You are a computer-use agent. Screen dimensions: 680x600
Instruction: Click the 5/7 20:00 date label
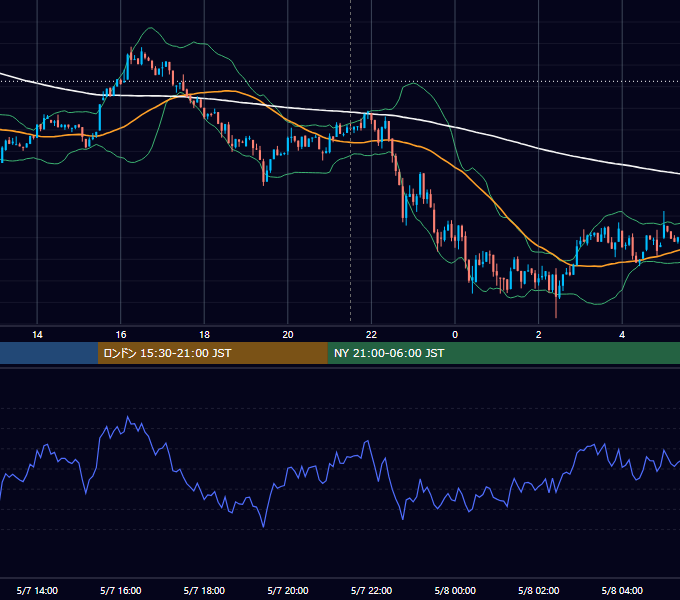coord(288,590)
